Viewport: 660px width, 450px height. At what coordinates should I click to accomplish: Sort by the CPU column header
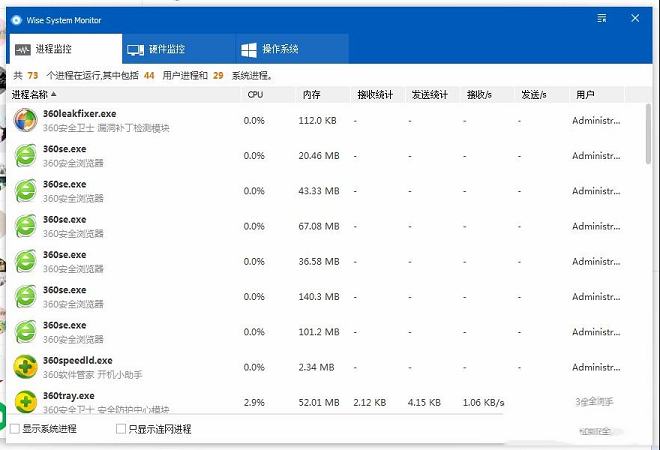point(255,95)
